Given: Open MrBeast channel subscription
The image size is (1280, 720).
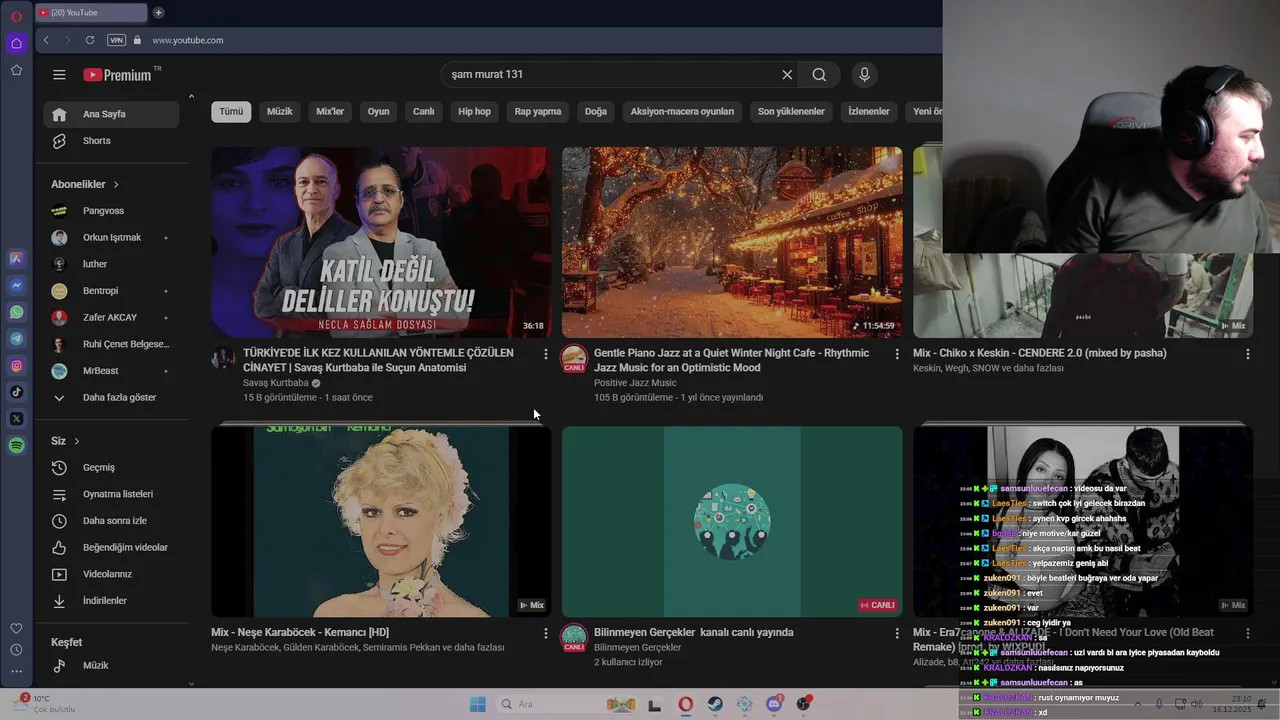Looking at the screenshot, I should click(111, 371).
